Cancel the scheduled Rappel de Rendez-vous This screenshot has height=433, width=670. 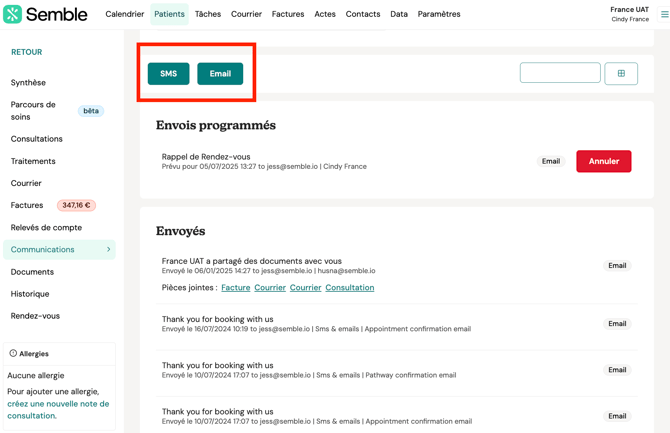click(x=603, y=161)
